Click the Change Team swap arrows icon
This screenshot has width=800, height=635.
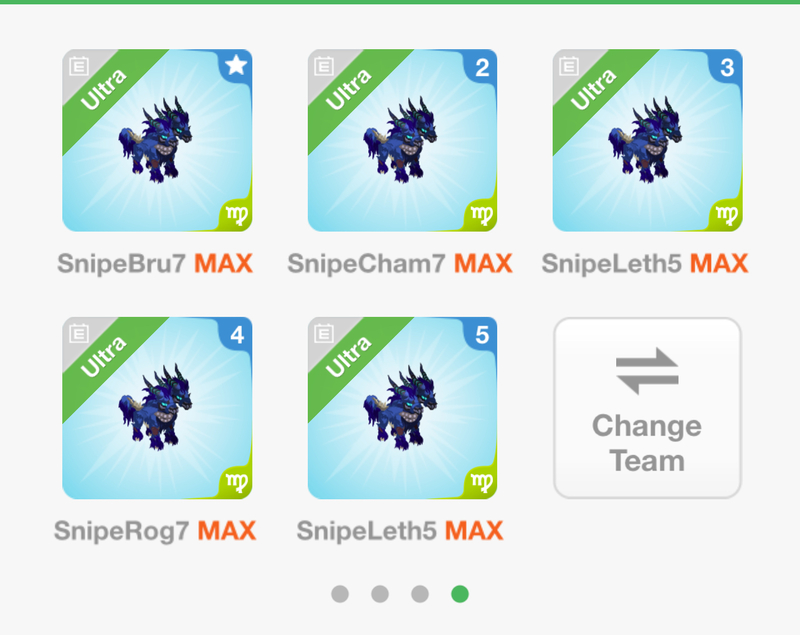click(x=647, y=371)
